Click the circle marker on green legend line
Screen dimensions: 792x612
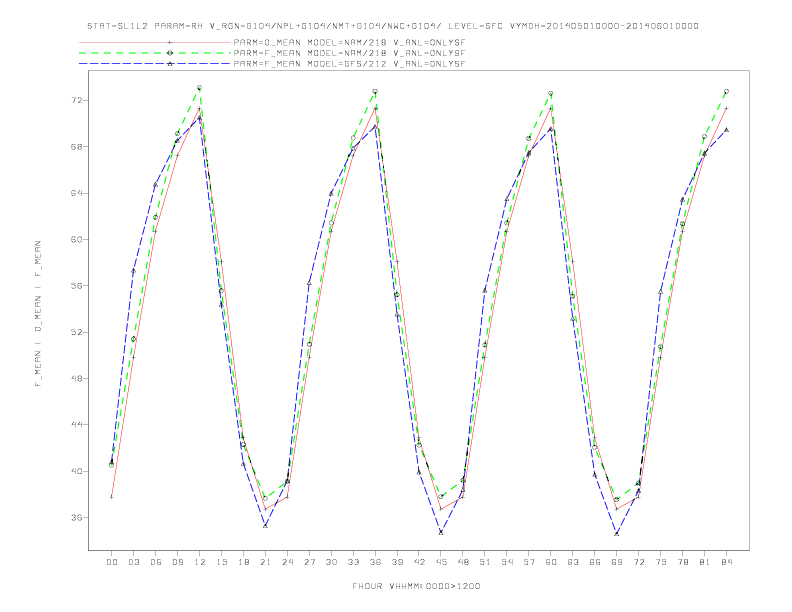click(x=170, y=53)
